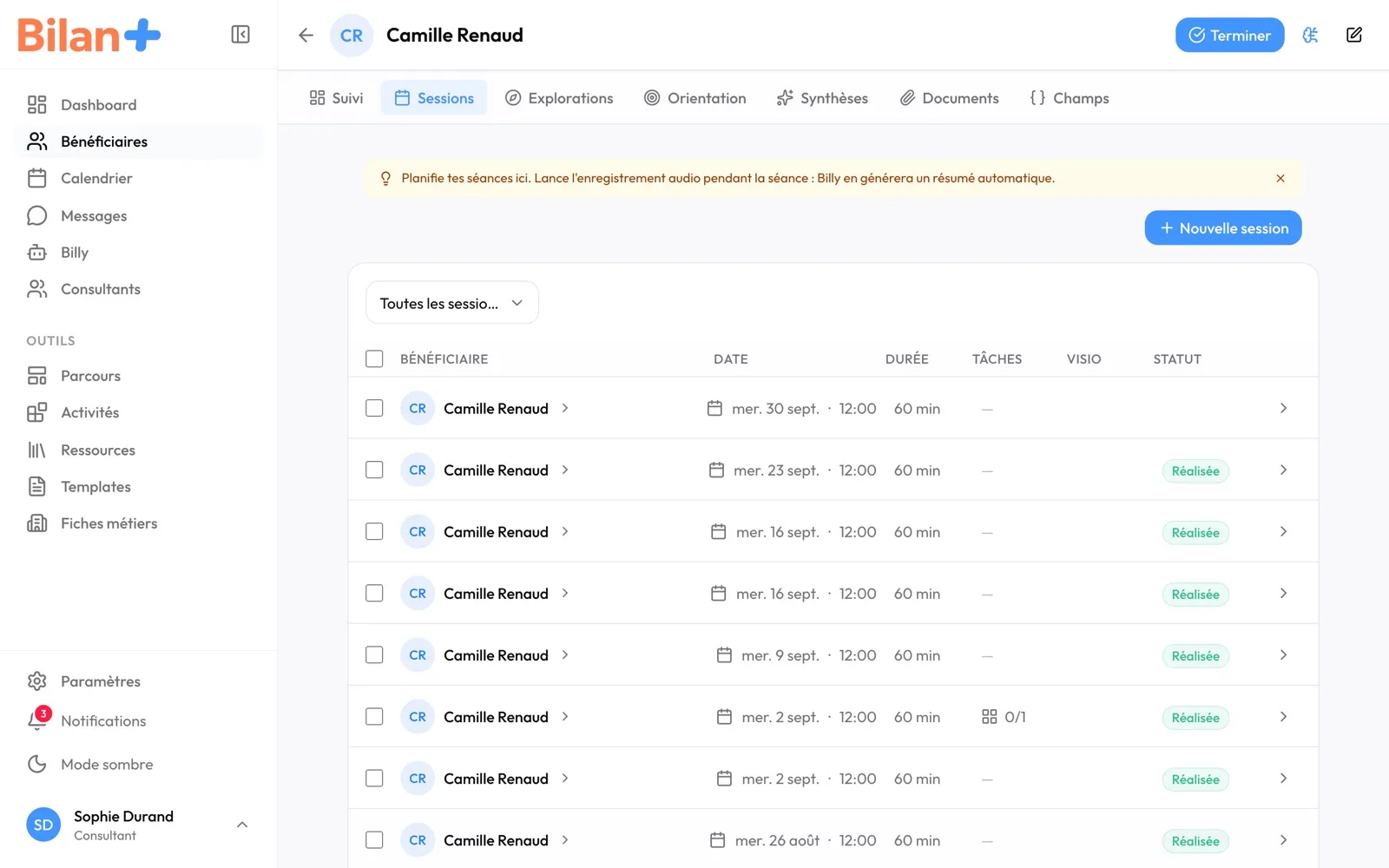Click the Terminer button
Image resolution: width=1389 pixels, height=868 pixels.
[x=1229, y=35]
